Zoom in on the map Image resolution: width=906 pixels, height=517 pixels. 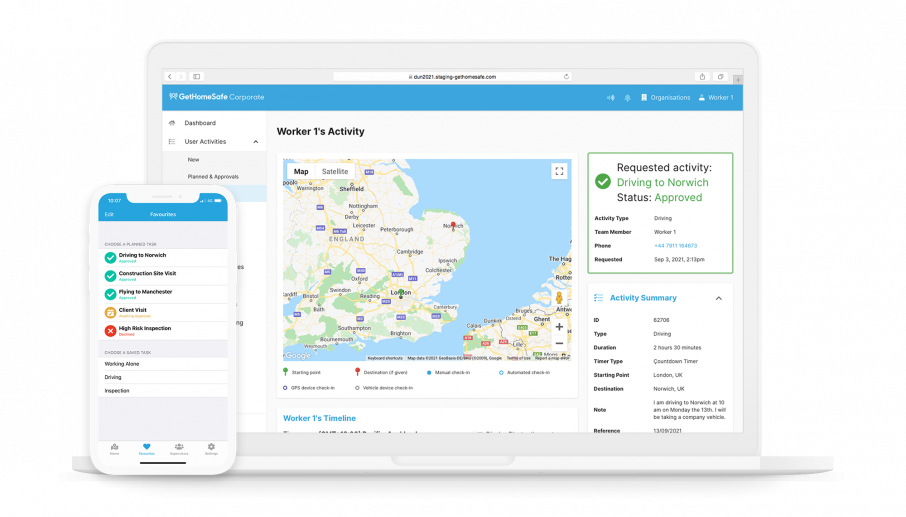click(x=559, y=327)
